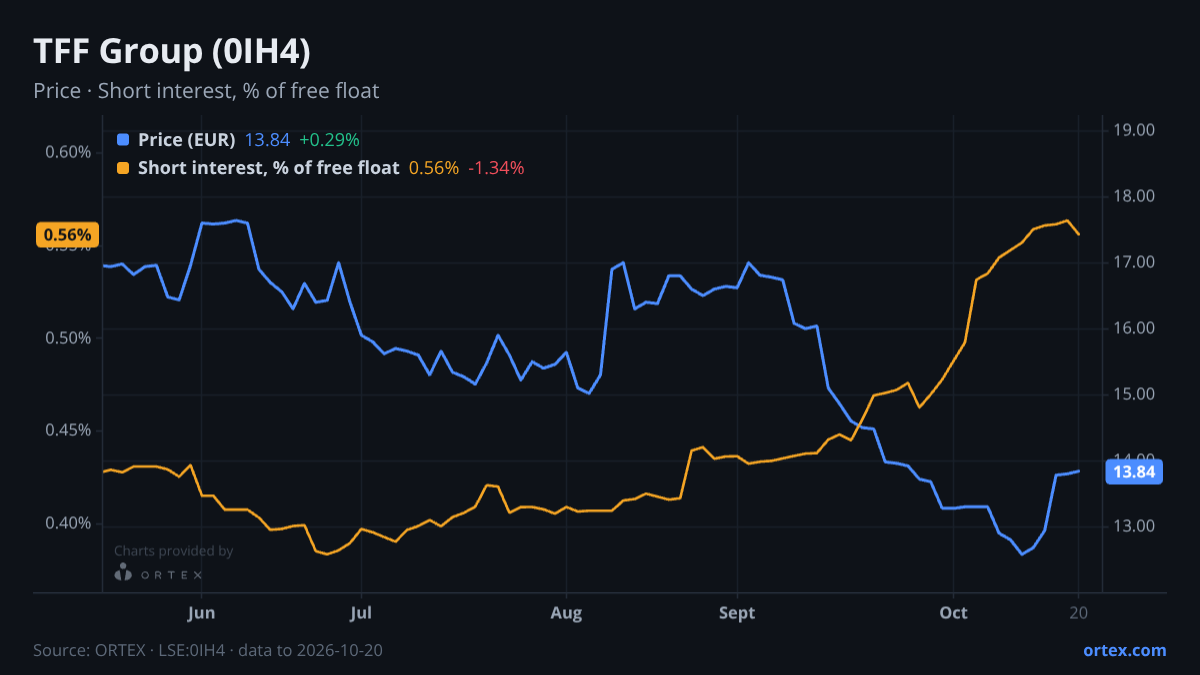The image size is (1200, 675).
Task: Click the +0.29% price change value
Action: [329, 140]
